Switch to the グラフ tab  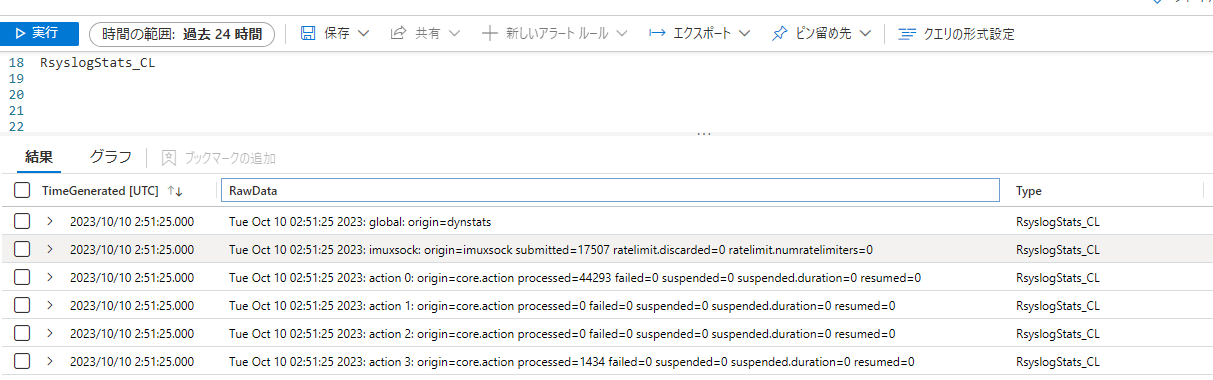pyautogui.click(x=111, y=157)
